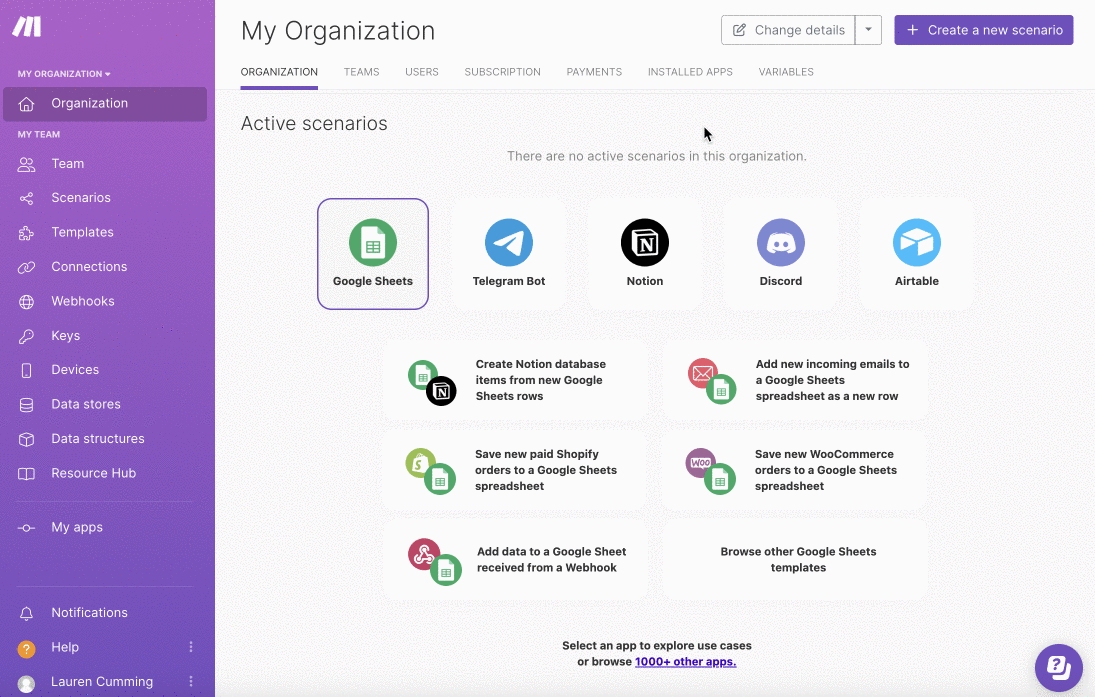
Task: Click the Data stores database icon
Action: point(27,404)
